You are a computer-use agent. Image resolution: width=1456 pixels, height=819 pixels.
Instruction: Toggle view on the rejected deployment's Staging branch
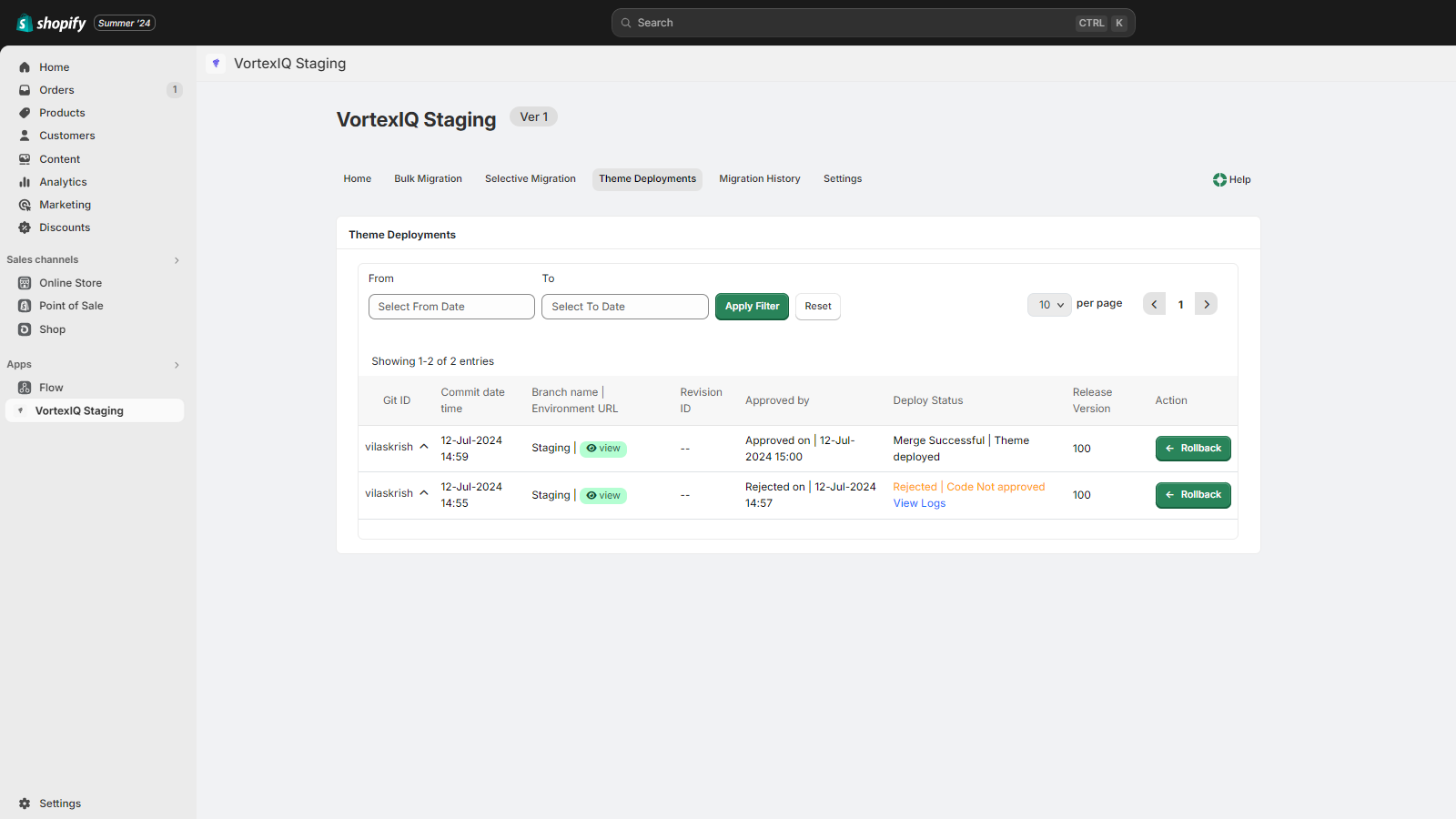pyautogui.click(x=603, y=494)
